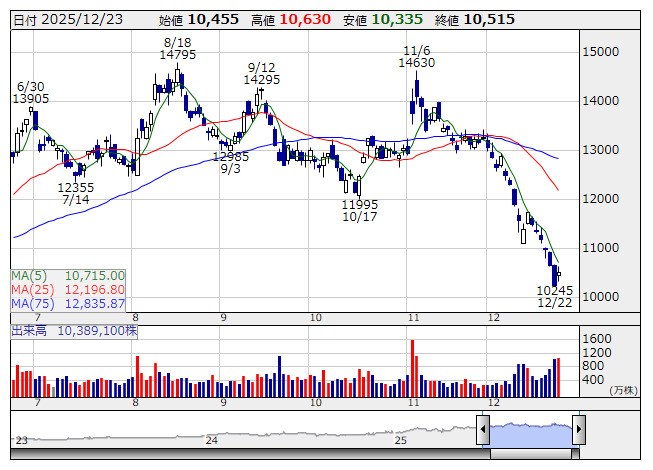The image size is (653, 470).
Task: Click the 9/12 high label 14295
Action: 261,79
